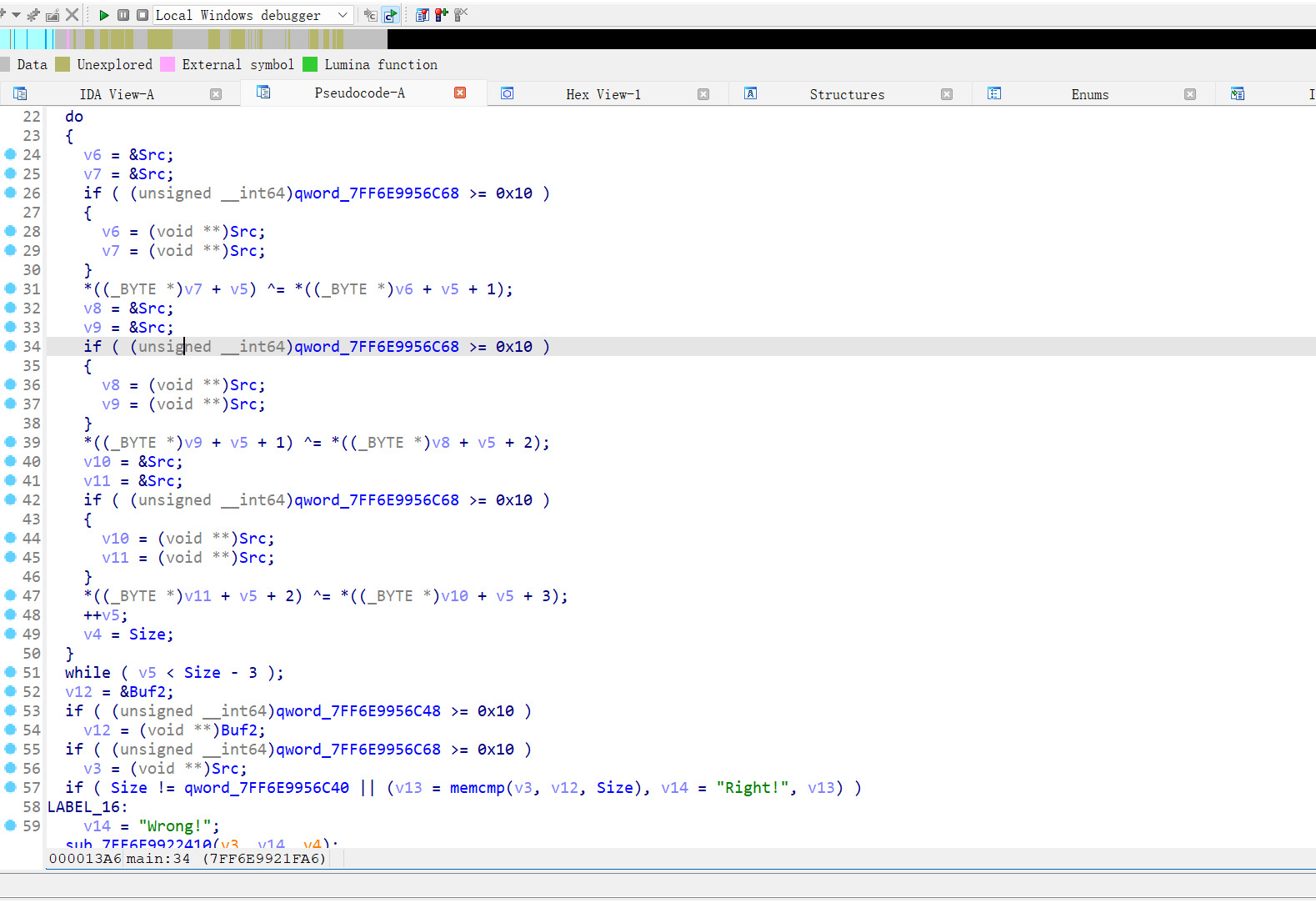This screenshot has width=1316, height=903.
Task: Toggle breakpoint dot on line 51
Action: point(10,672)
